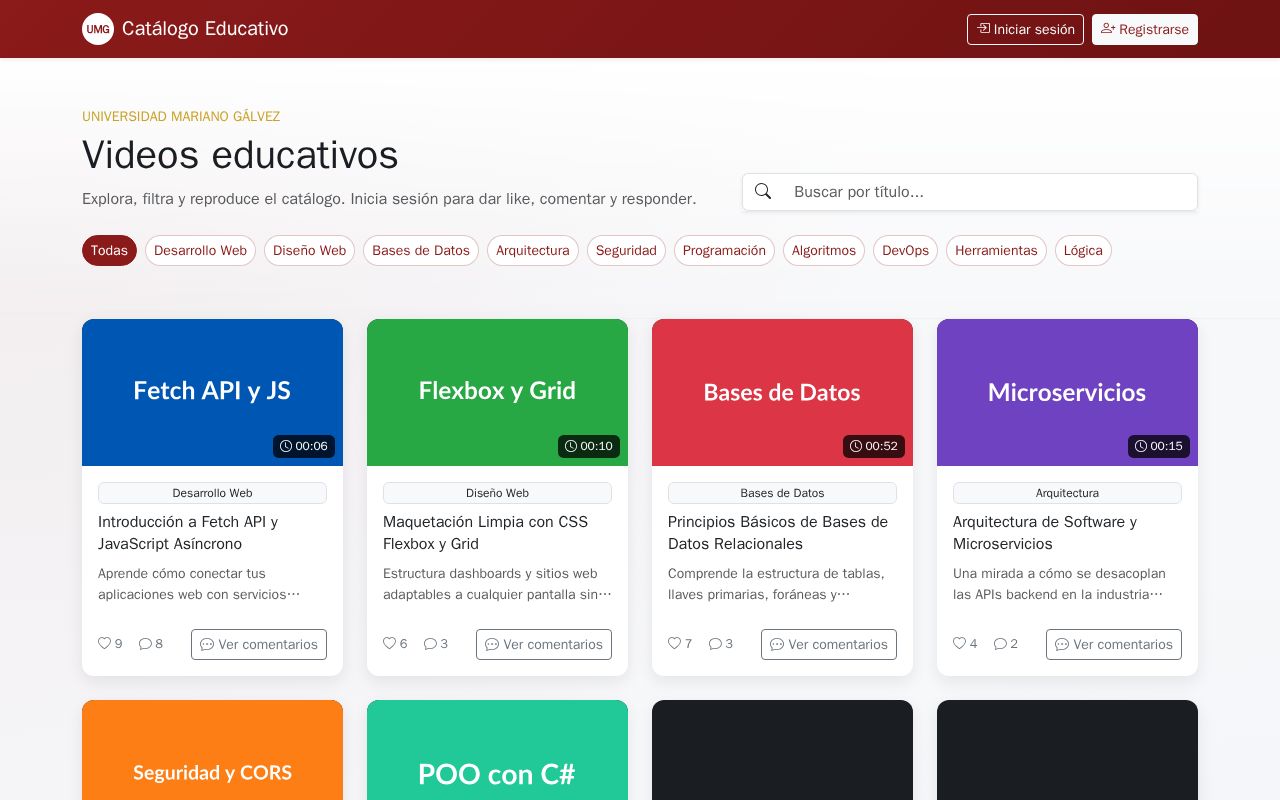Click the search magnifier icon
The width and height of the screenshot is (1280, 800).
(x=763, y=191)
